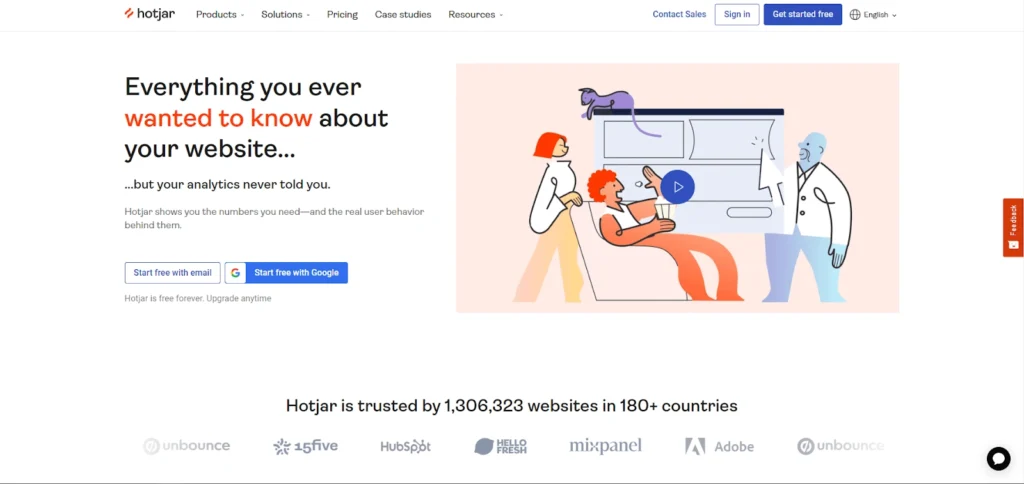
Task: Open Case studies in the navigation
Action: click(403, 14)
